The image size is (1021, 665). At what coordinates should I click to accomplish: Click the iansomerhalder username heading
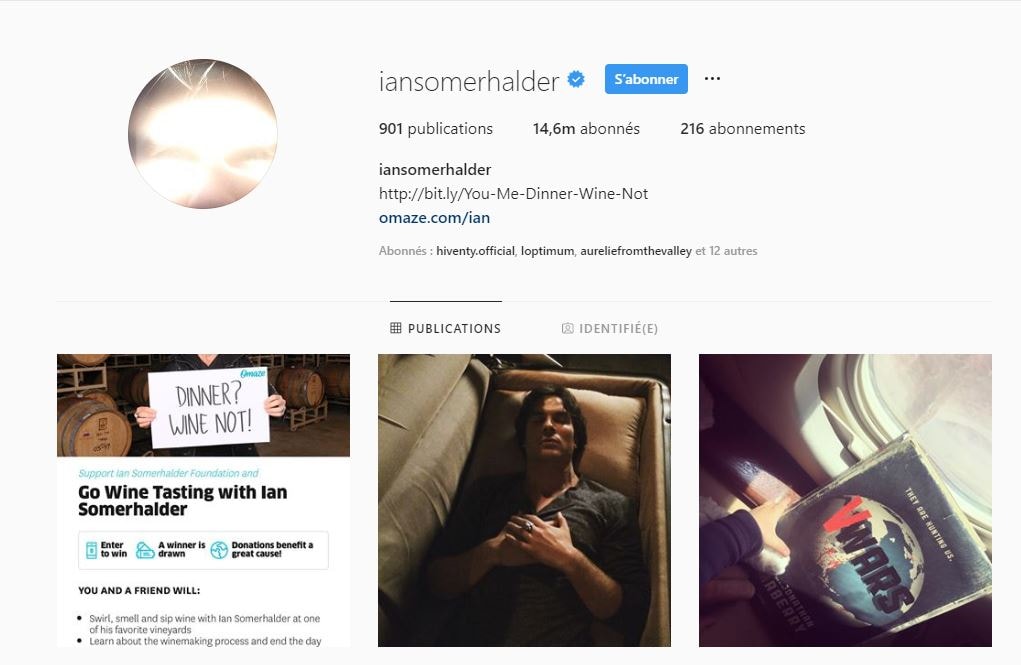[x=469, y=81]
